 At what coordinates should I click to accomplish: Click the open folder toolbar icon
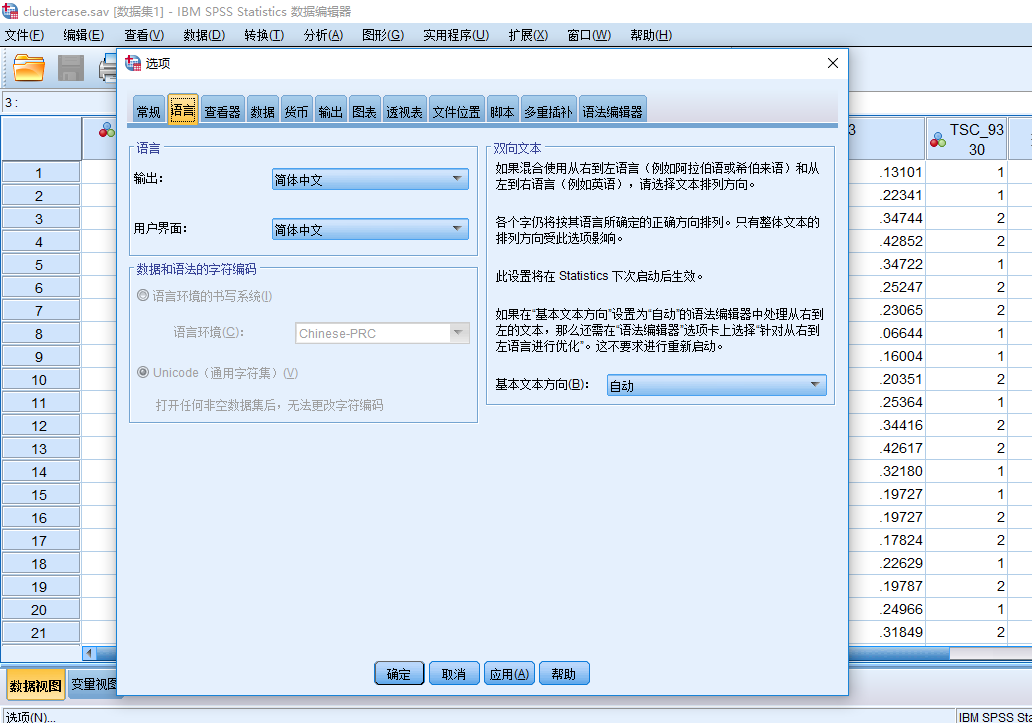29,68
